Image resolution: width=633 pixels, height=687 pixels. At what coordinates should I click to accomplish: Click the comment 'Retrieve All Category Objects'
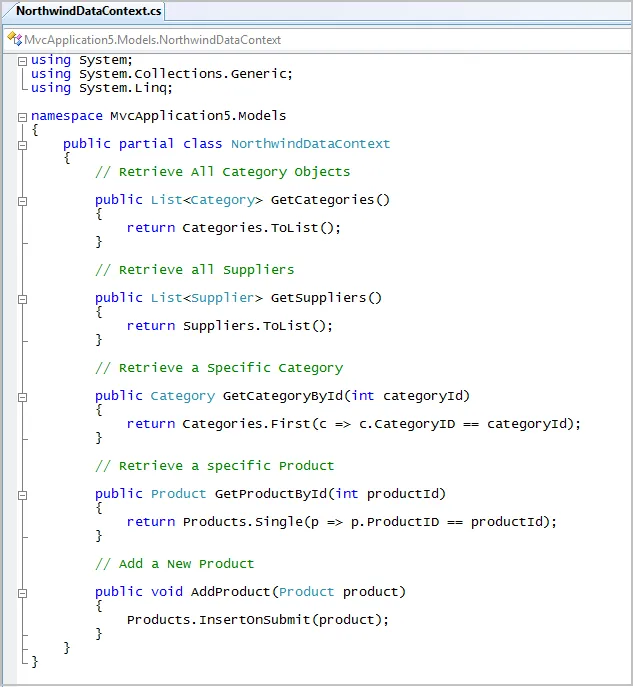coord(223,172)
